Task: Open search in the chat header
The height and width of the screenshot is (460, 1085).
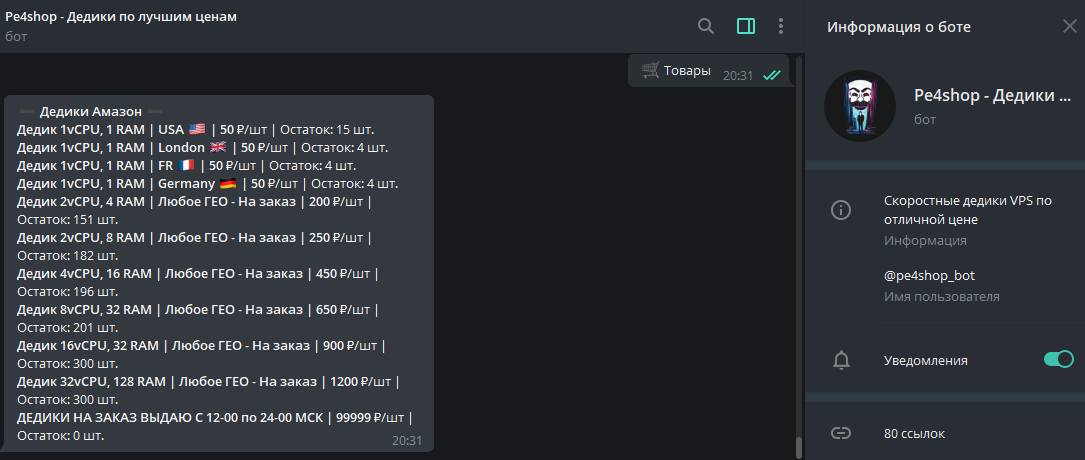Action: (x=705, y=26)
